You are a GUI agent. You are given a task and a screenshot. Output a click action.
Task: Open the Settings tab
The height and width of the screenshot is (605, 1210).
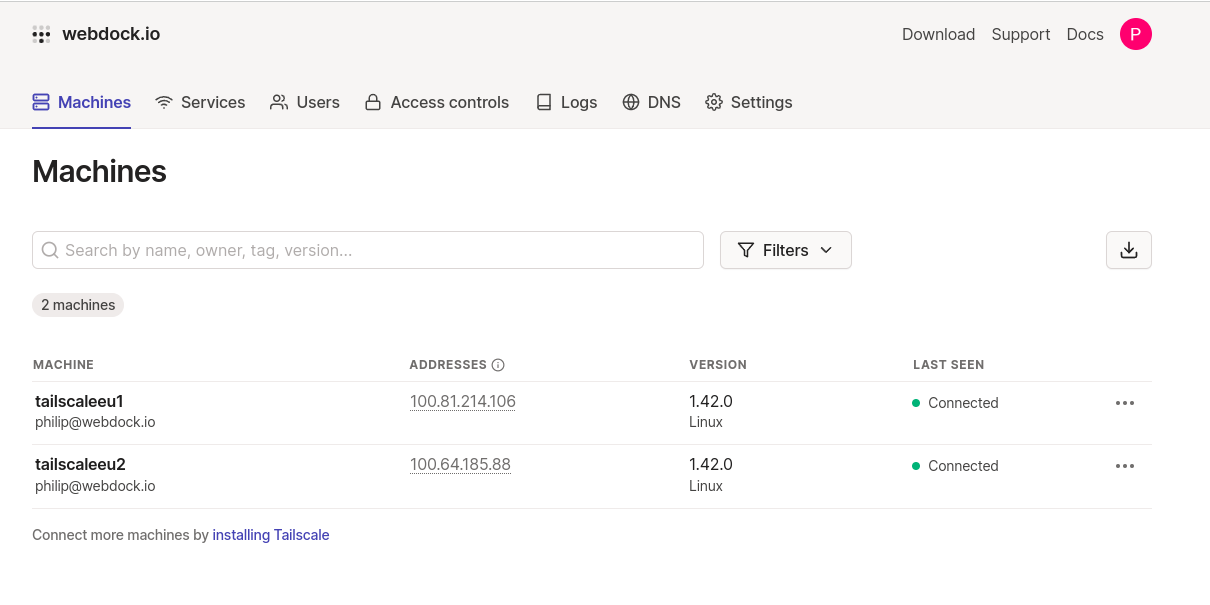click(748, 102)
